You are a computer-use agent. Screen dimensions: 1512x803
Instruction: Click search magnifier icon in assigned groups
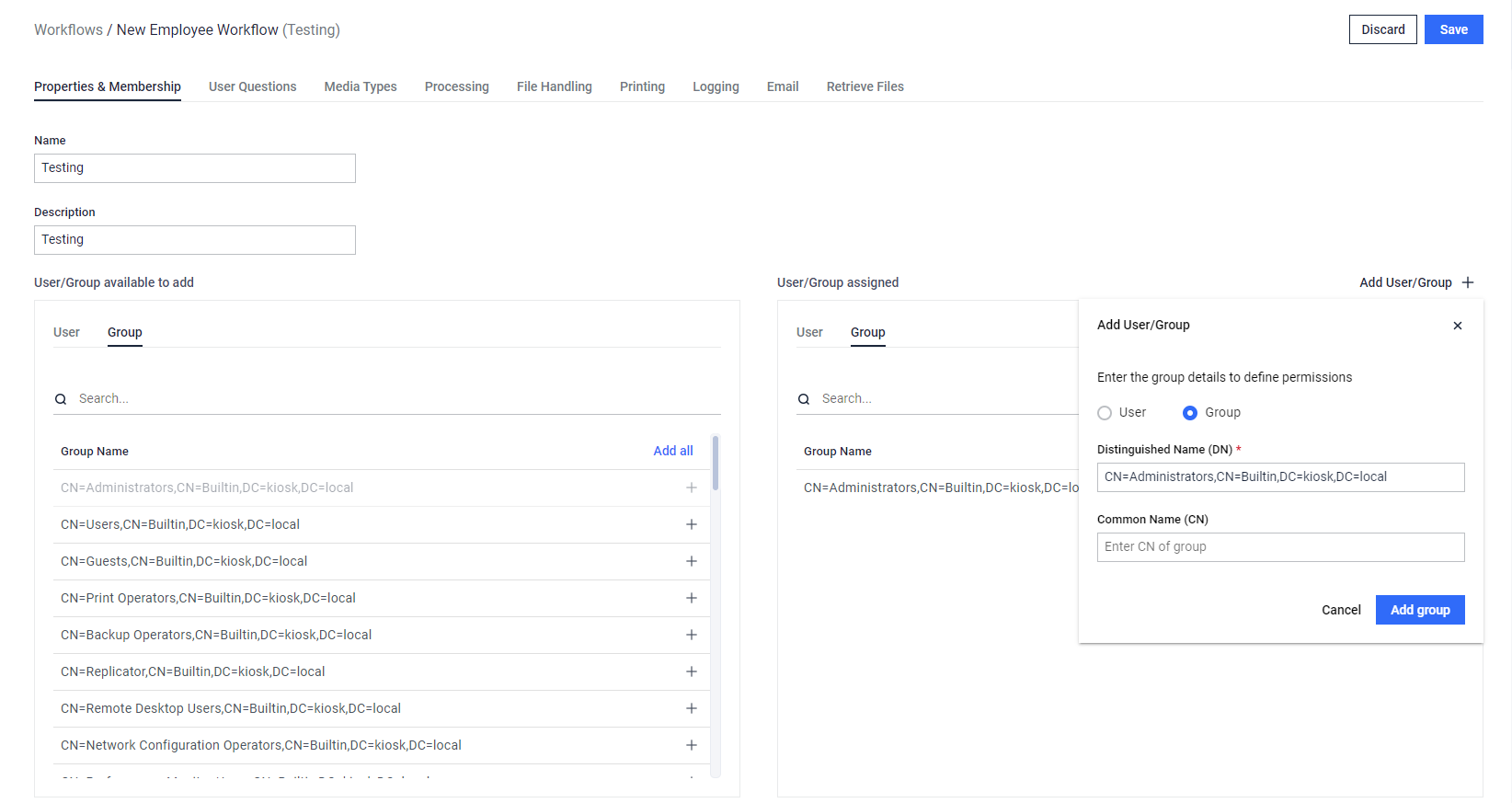(804, 399)
